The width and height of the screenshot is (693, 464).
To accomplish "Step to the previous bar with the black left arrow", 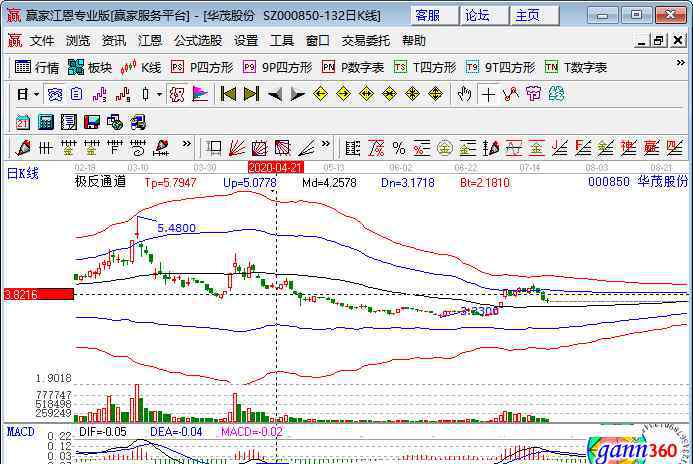I will 274,94.
